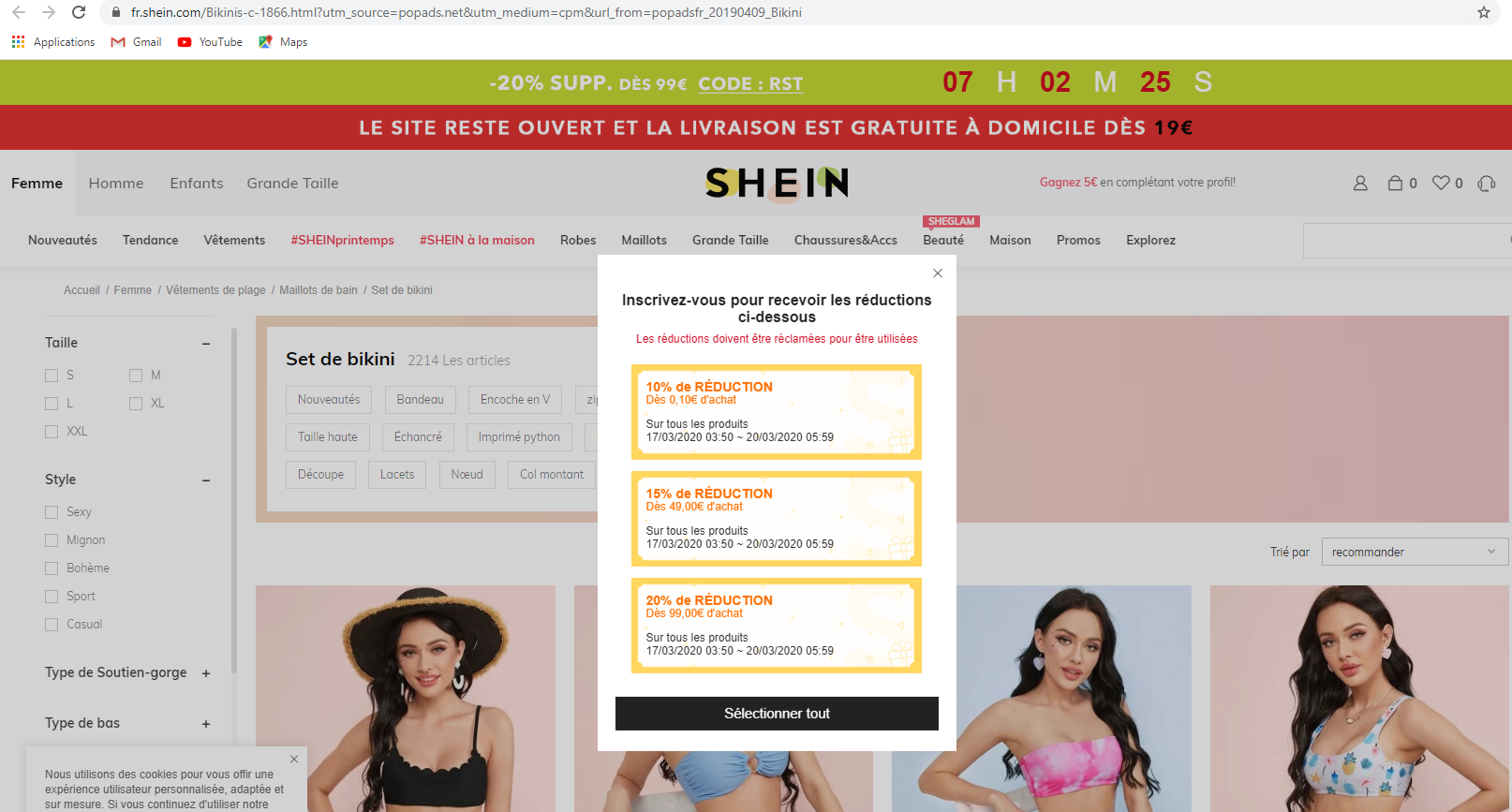Viewport: 1512px width, 812px height.
Task: Check the Mignon style checkbox
Action: click(52, 540)
